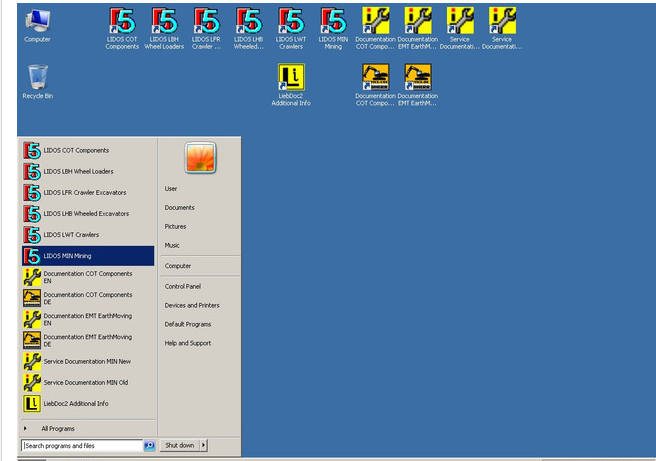Image resolution: width=656 pixels, height=461 pixels.
Task: Open LIDOS MIN Mining desktop shortcut
Action: click(333, 28)
